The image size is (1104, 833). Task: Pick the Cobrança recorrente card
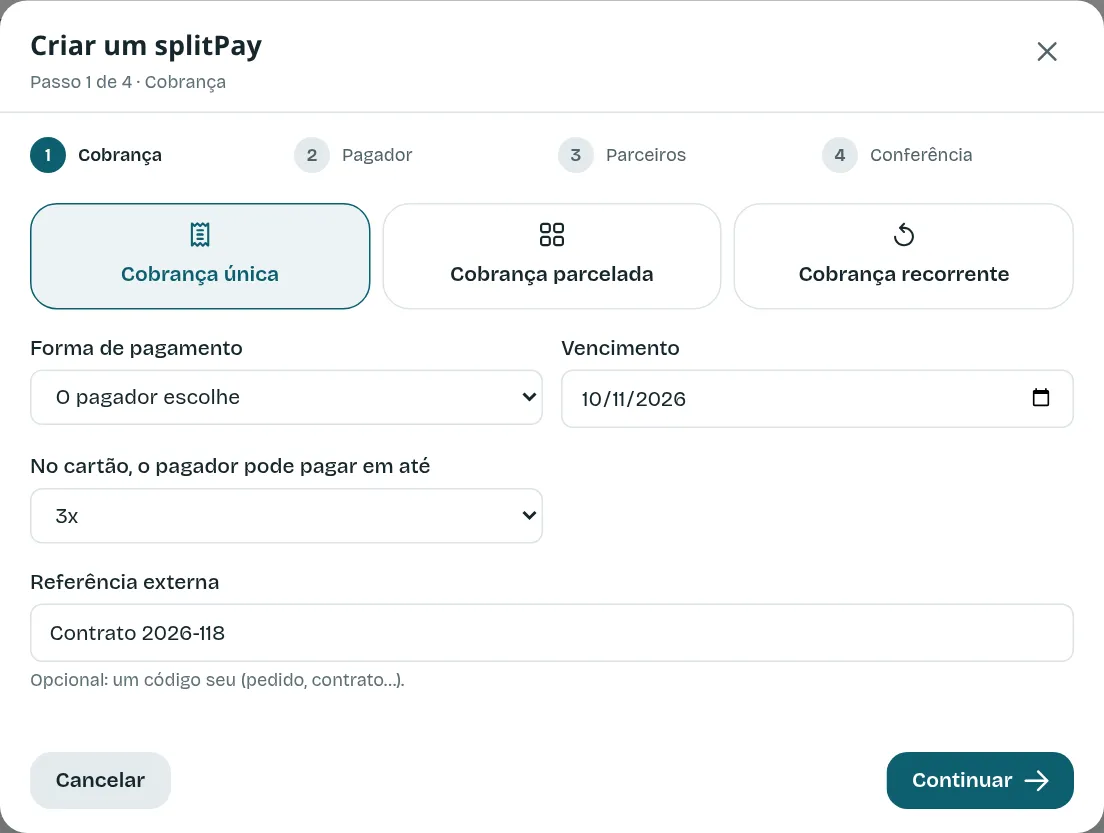(x=903, y=256)
